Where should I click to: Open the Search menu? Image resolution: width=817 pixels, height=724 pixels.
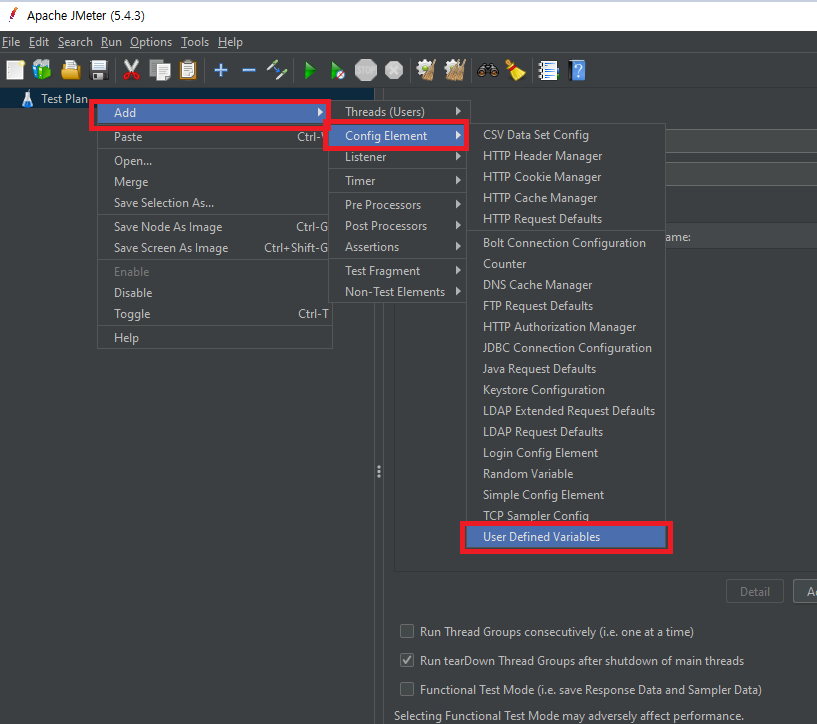coord(75,42)
